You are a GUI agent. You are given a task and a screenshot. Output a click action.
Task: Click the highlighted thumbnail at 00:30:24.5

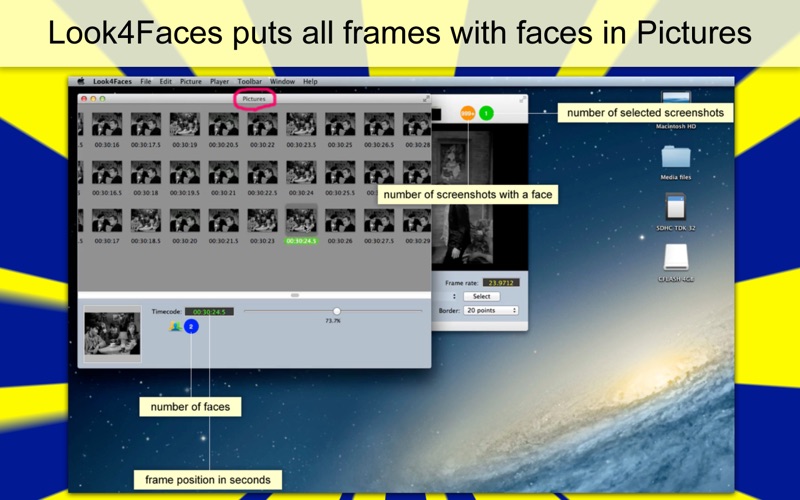pyautogui.click(x=301, y=220)
